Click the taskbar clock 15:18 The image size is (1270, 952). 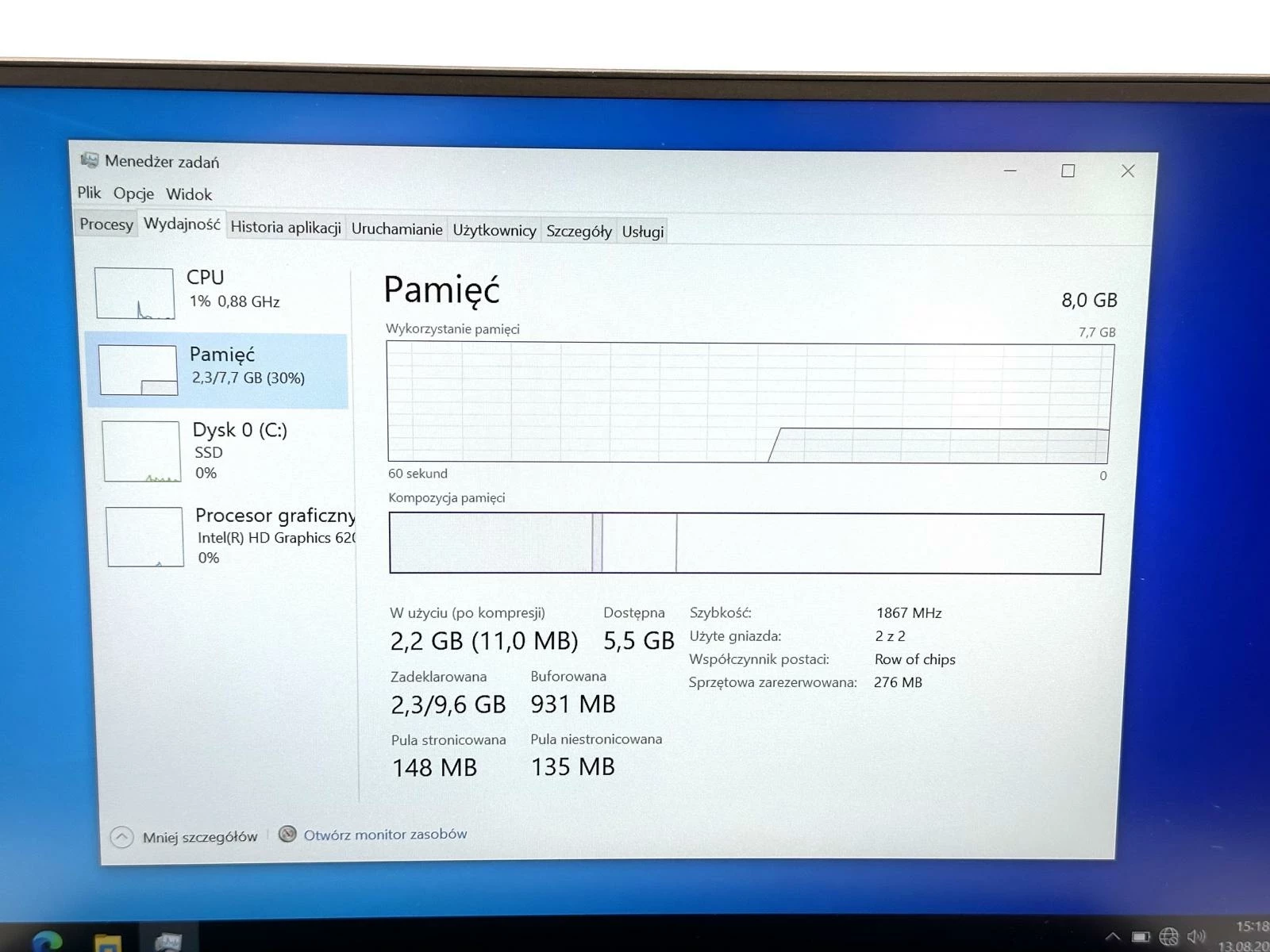pyautogui.click(x=1252, y=927)
